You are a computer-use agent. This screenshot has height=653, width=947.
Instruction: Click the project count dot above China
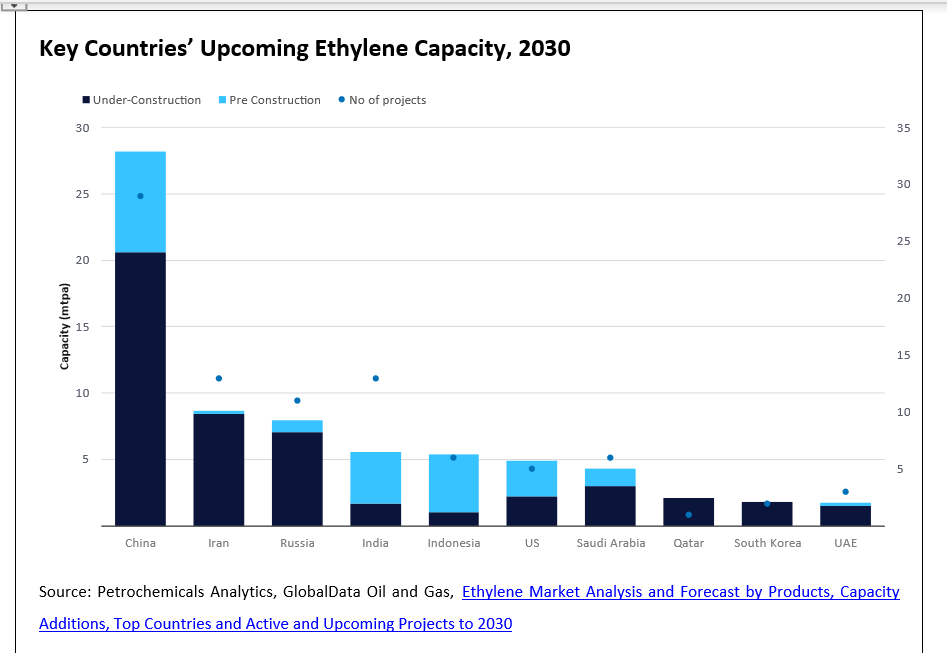coord(140,196)
